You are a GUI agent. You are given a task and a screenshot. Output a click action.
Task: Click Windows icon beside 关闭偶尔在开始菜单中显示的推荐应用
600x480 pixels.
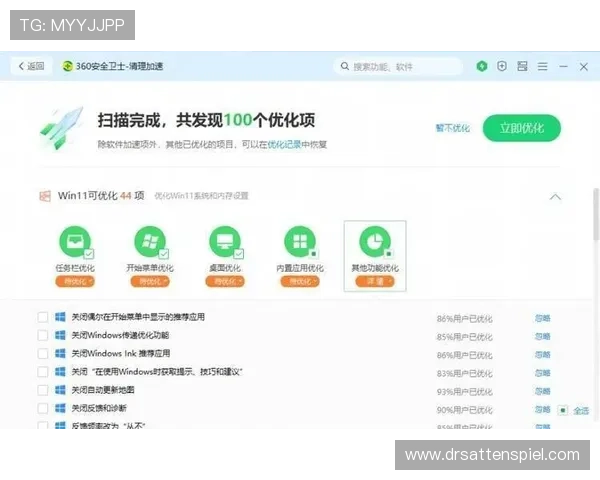coord(60,317)
